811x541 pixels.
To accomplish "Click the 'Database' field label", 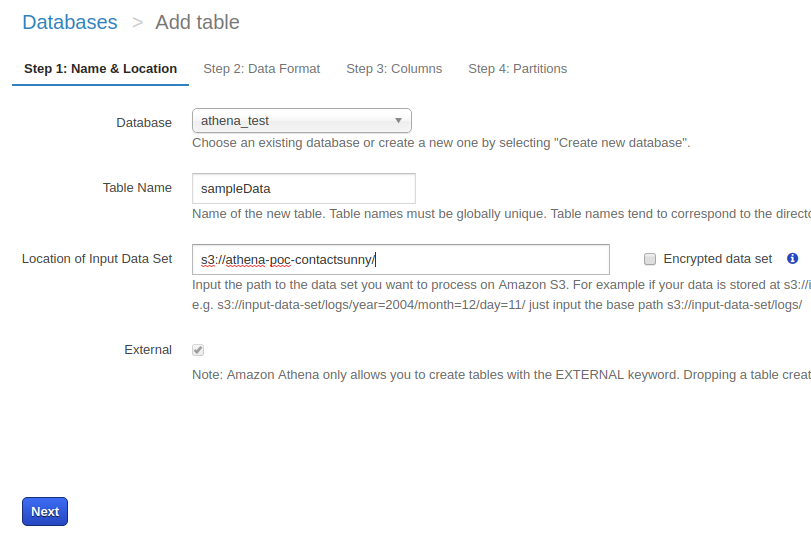I will coord(144,123).
